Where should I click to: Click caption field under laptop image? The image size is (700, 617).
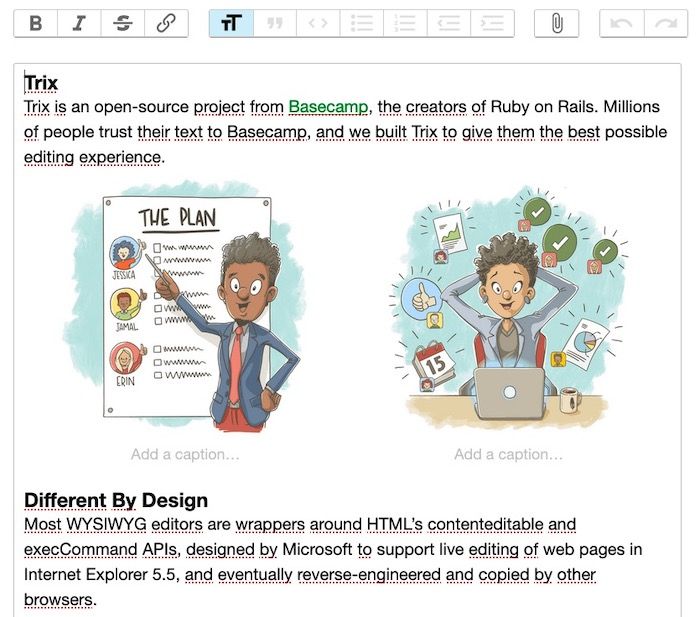point(508,455)
